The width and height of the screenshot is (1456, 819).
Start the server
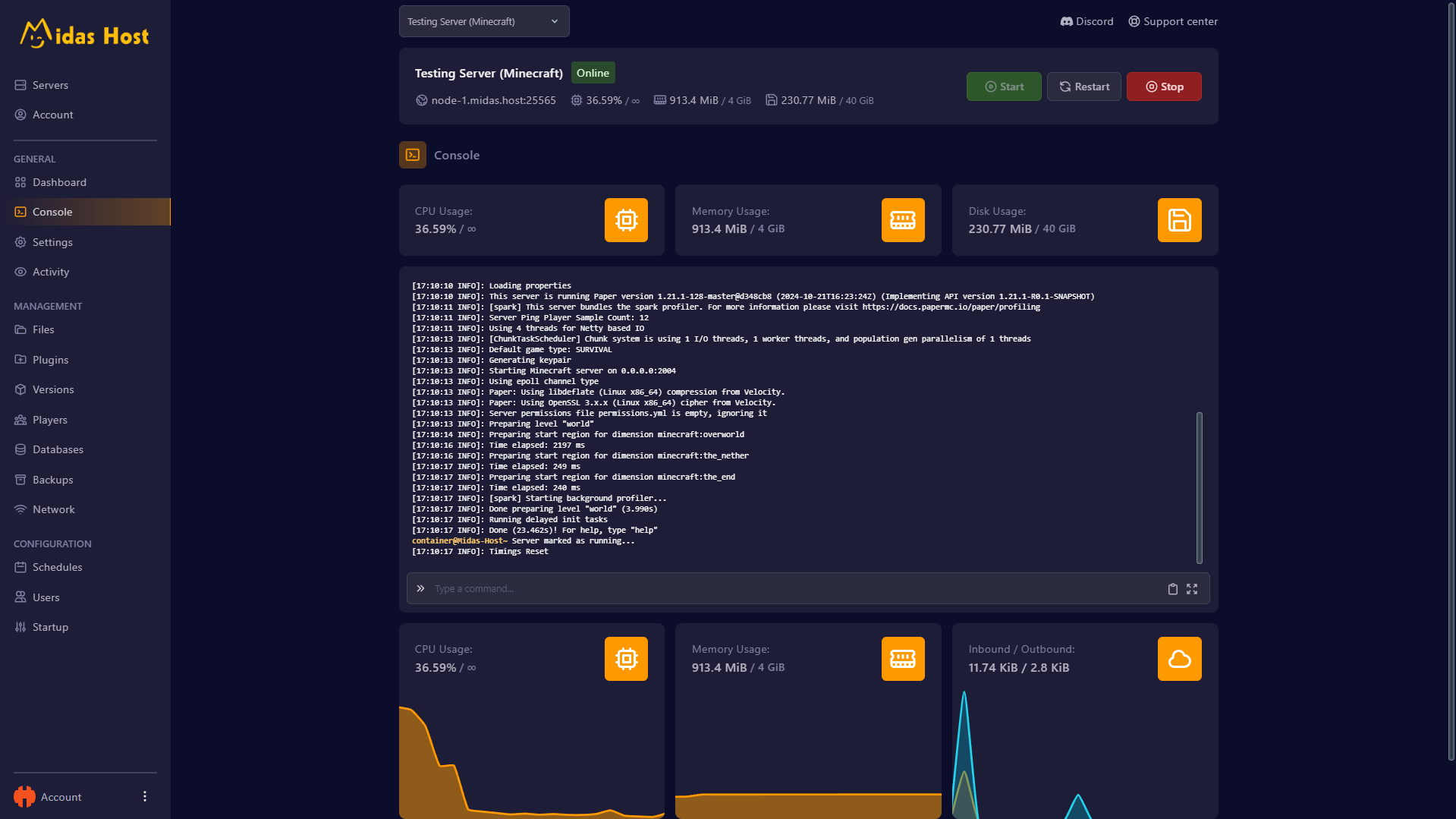tap(1004, 87)
